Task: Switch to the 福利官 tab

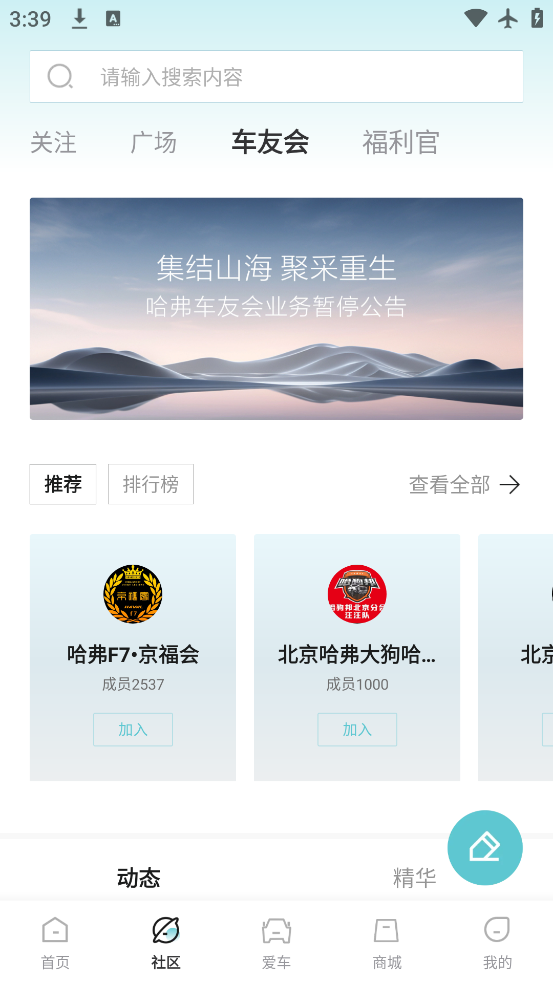Action: point(401,143)
